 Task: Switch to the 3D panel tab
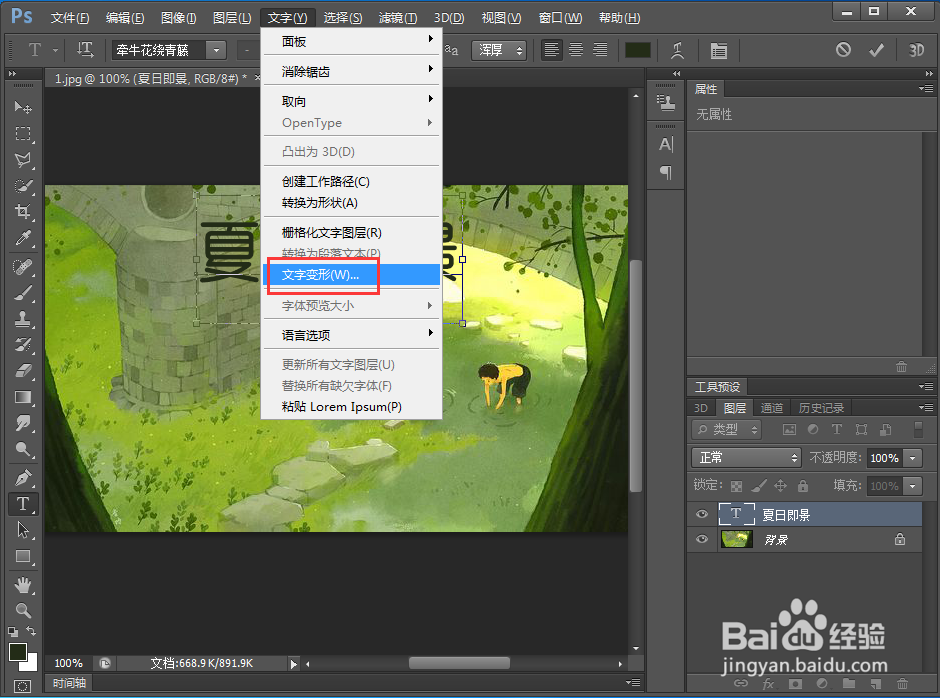click(x=701, y=408)
